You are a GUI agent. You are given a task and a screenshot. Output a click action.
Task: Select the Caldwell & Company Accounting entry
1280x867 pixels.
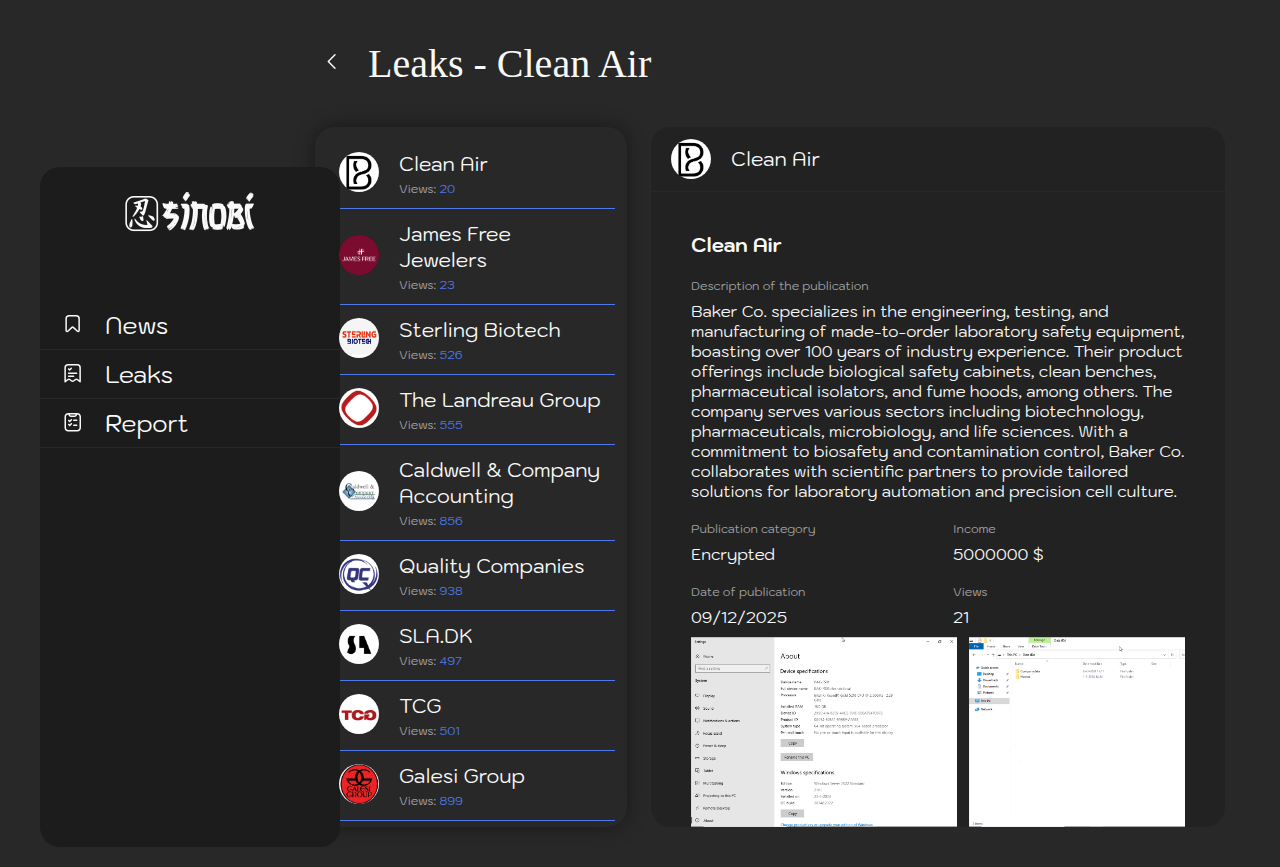click(x=498, y=484)
